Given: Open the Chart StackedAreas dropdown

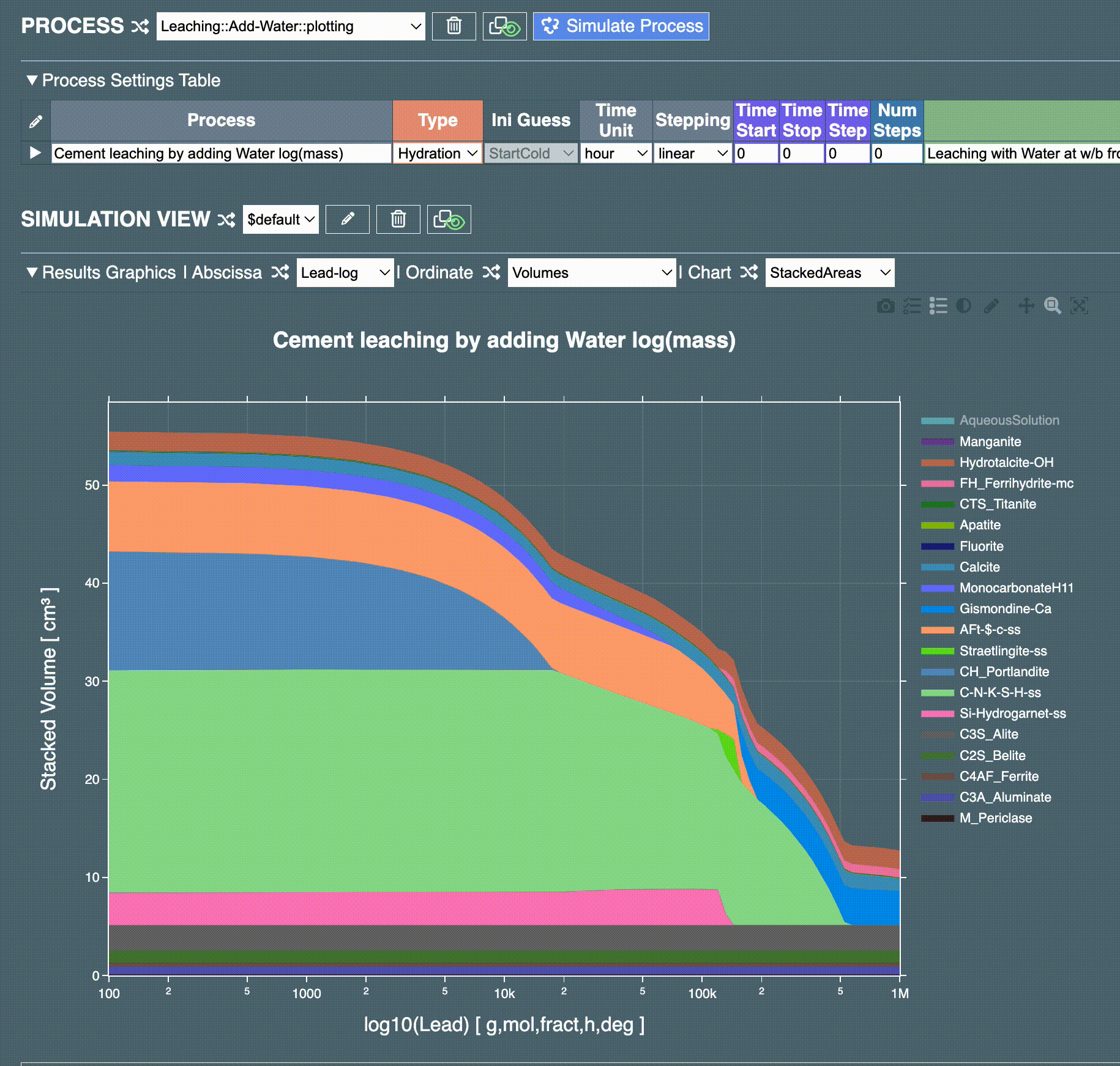Looking at the screenshot, I should click(829, 273).
